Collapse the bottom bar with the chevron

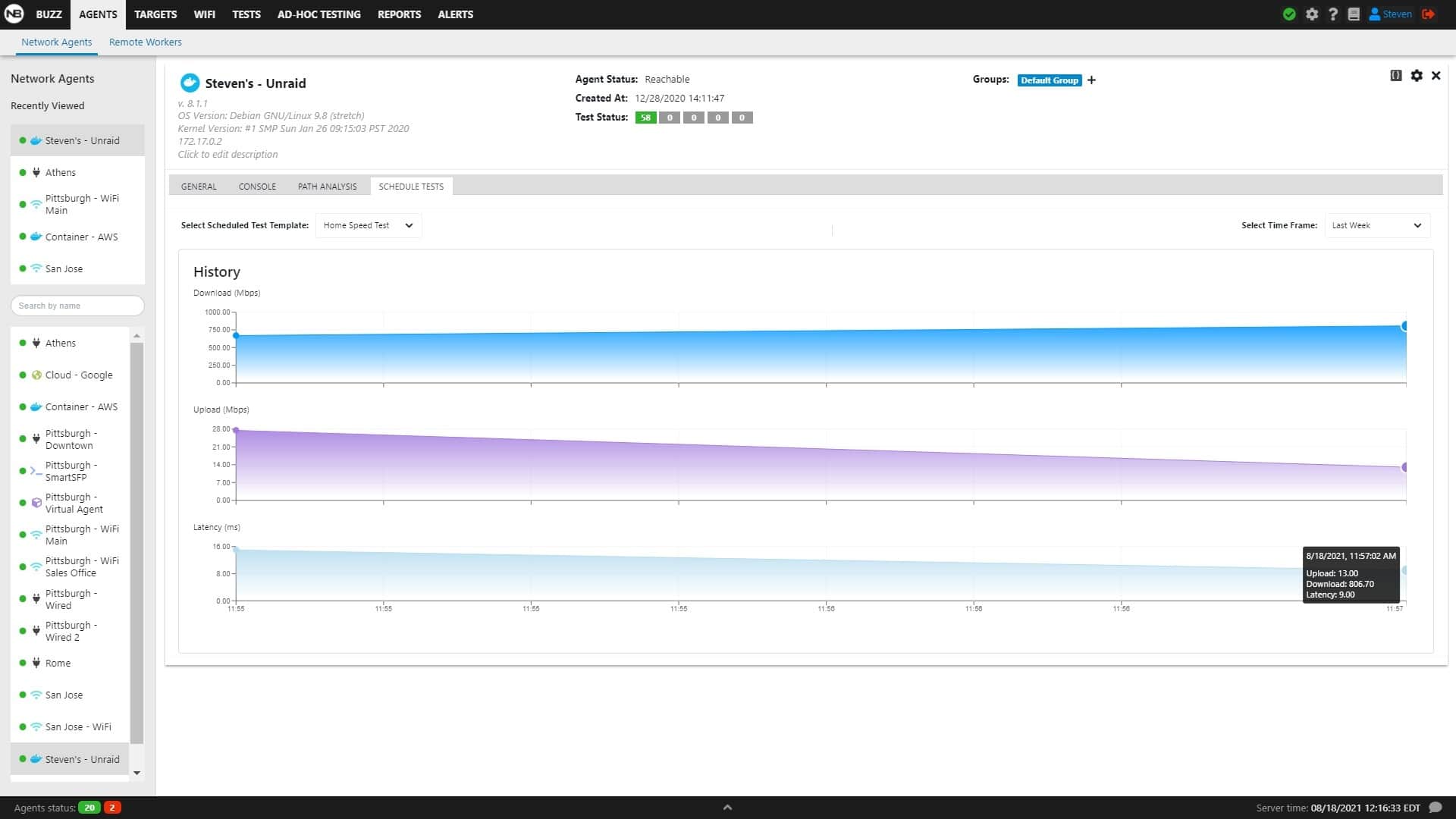tap(727, 807)
